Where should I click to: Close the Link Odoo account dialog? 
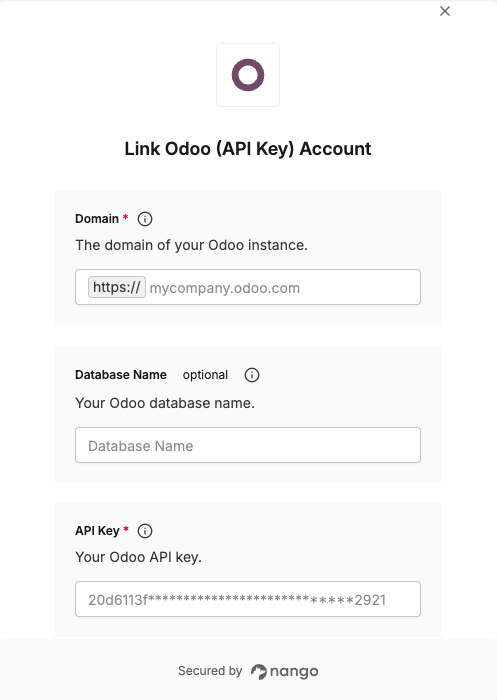click(445, 11)
